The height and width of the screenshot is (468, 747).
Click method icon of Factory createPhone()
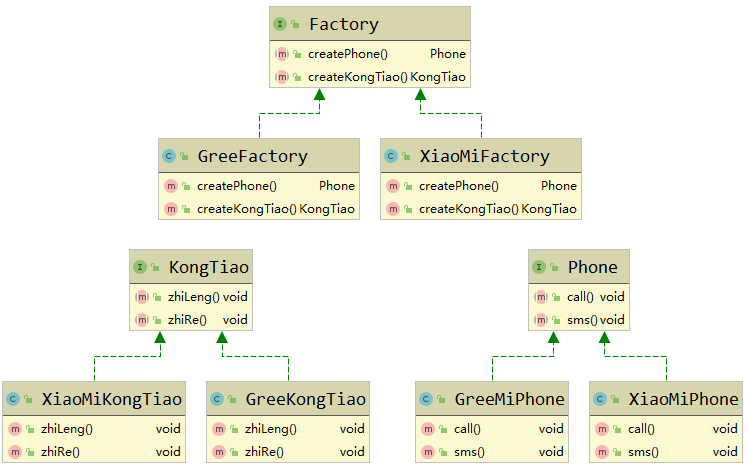[x=282, y=54]
